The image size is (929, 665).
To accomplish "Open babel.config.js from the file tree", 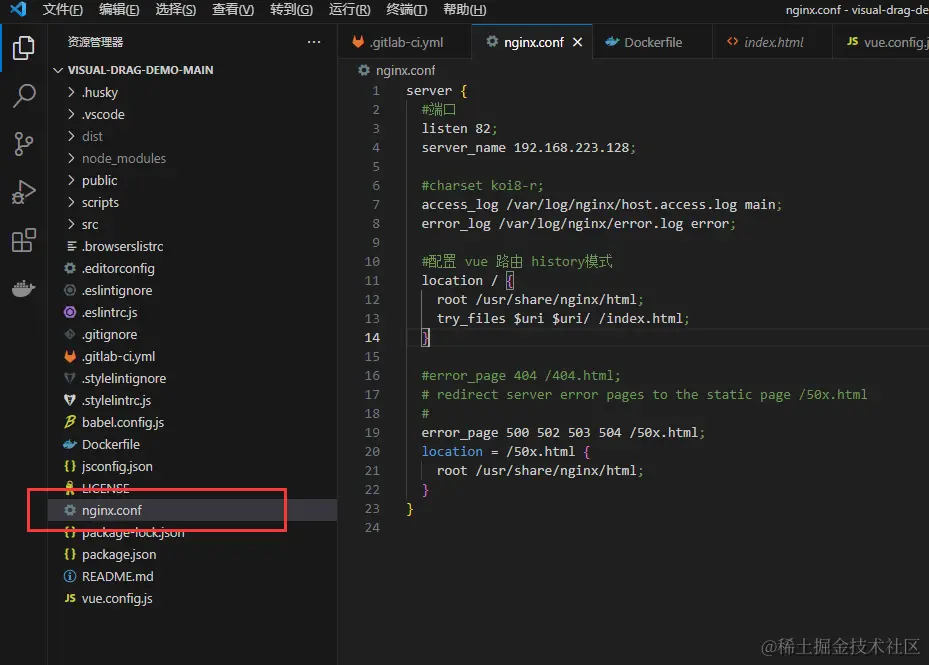I will coord(192,422).
